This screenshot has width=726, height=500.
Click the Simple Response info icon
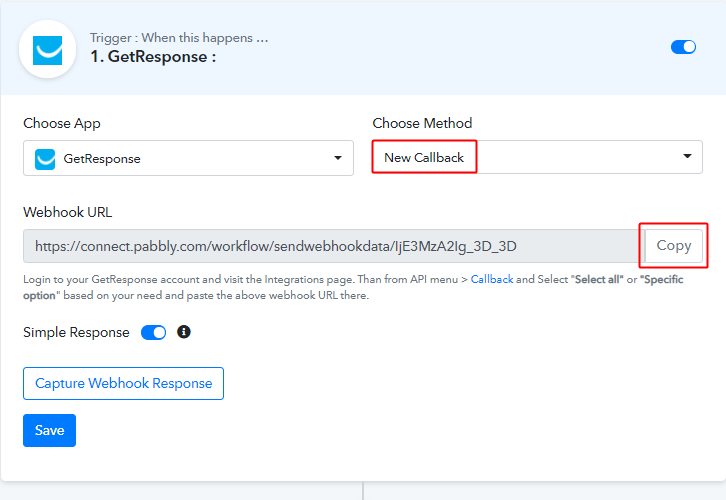[184, 332]
